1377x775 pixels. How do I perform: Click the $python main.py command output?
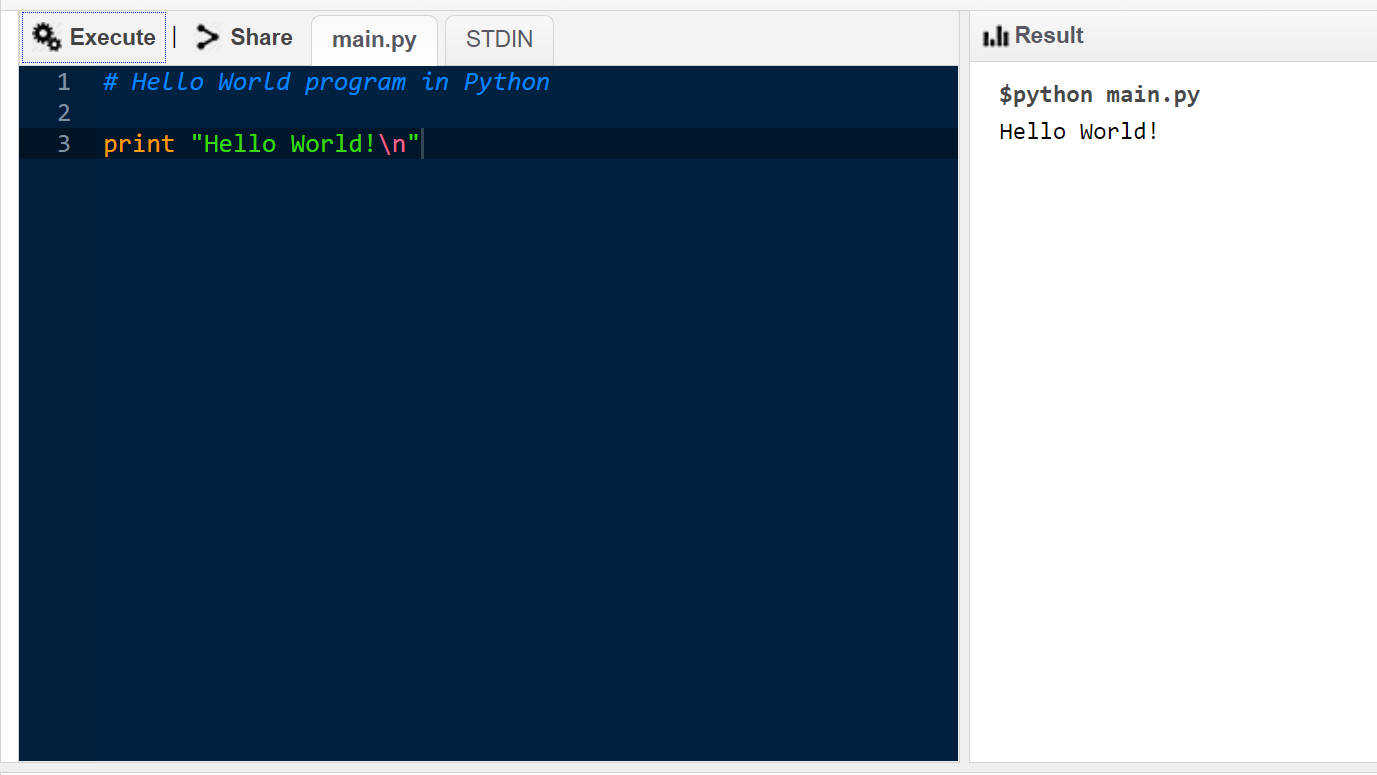(1099, 95)
